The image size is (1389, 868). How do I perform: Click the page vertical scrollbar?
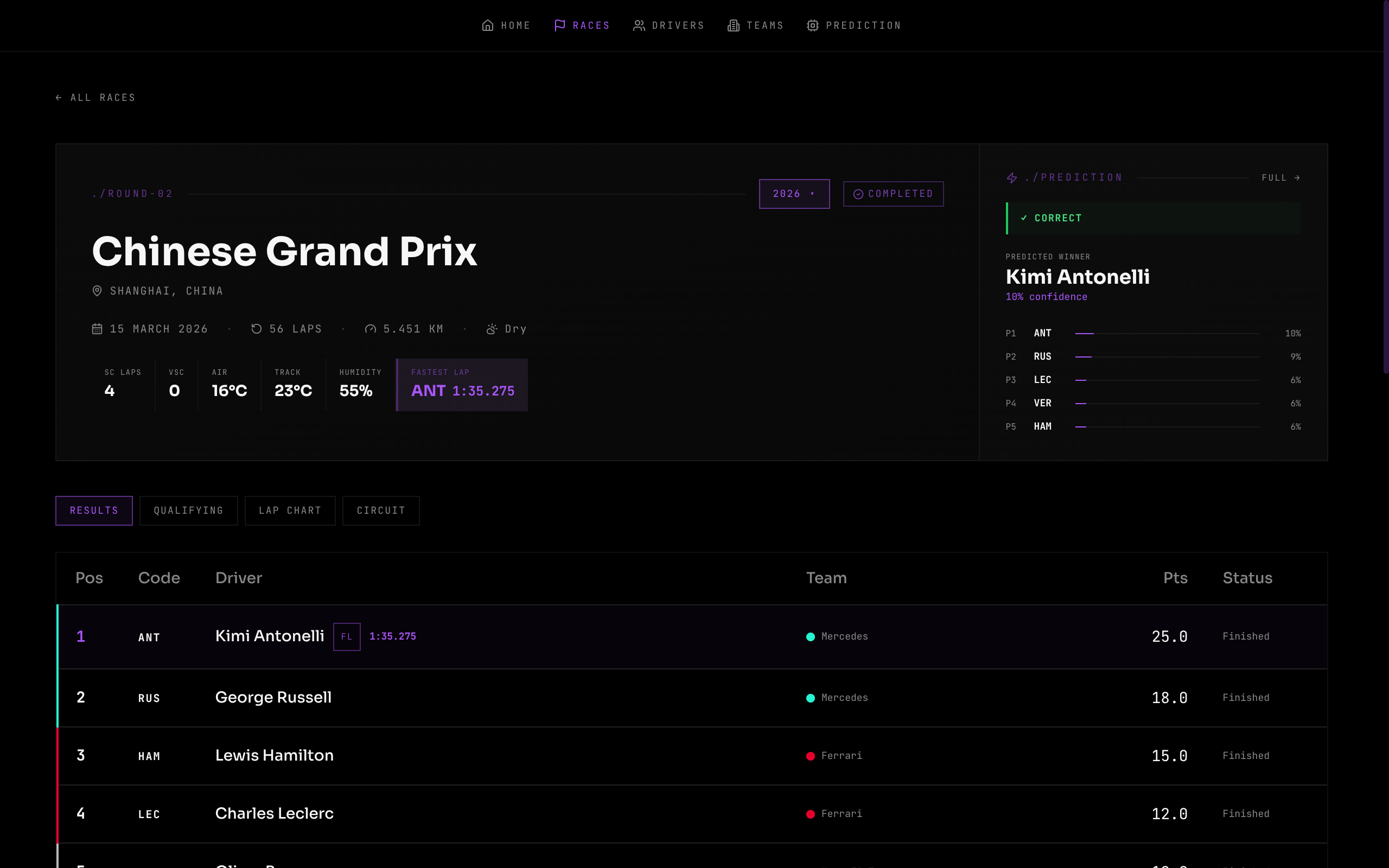(x=1386, y=187)
